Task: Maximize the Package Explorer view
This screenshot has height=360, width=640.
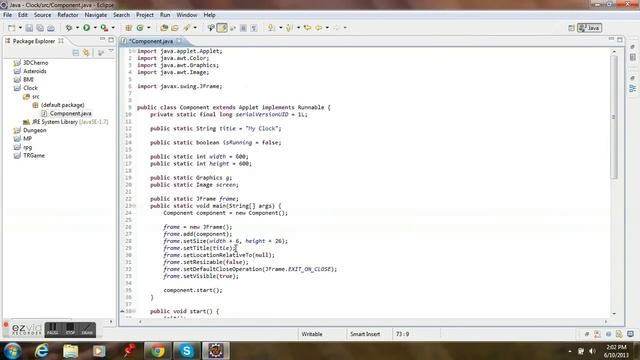Action: [x=111, y=40]
